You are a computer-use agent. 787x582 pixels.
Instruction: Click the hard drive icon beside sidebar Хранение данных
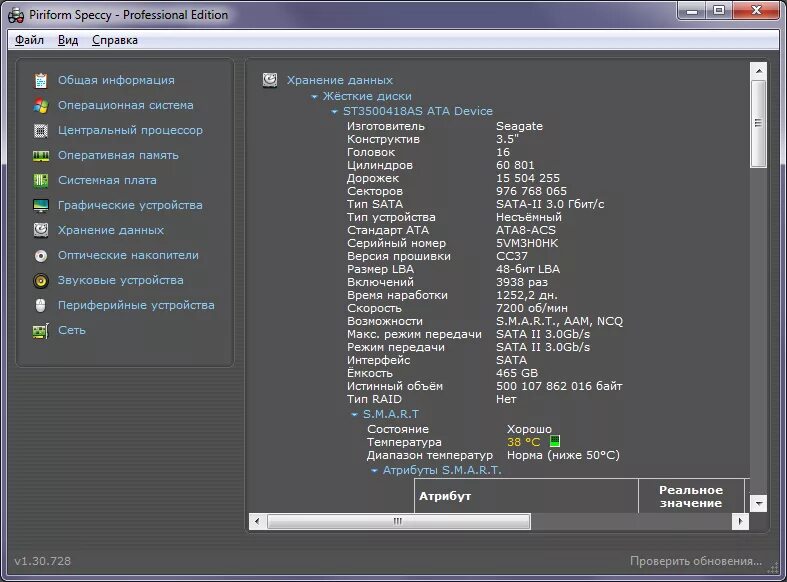point(41,230)
